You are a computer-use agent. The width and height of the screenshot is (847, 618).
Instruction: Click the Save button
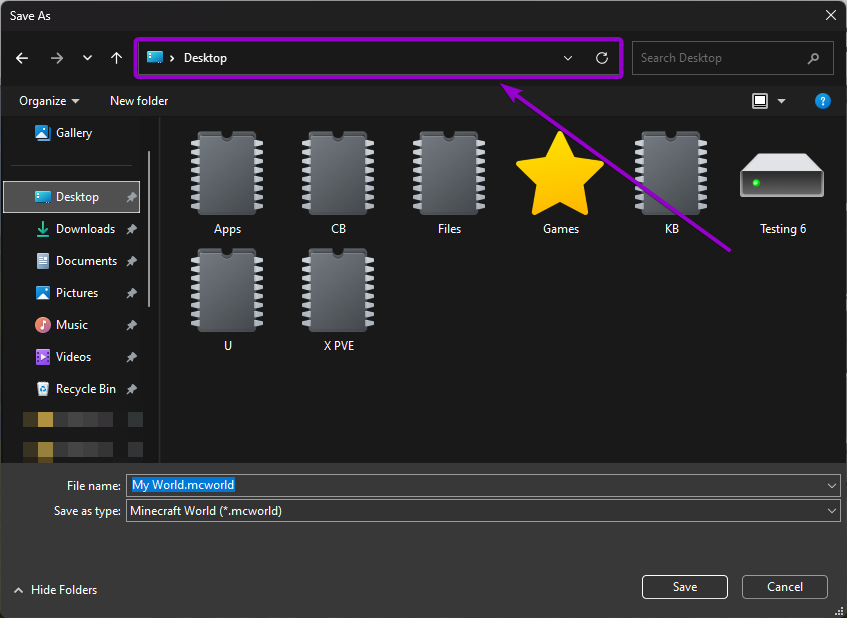(x=684, y=587)
